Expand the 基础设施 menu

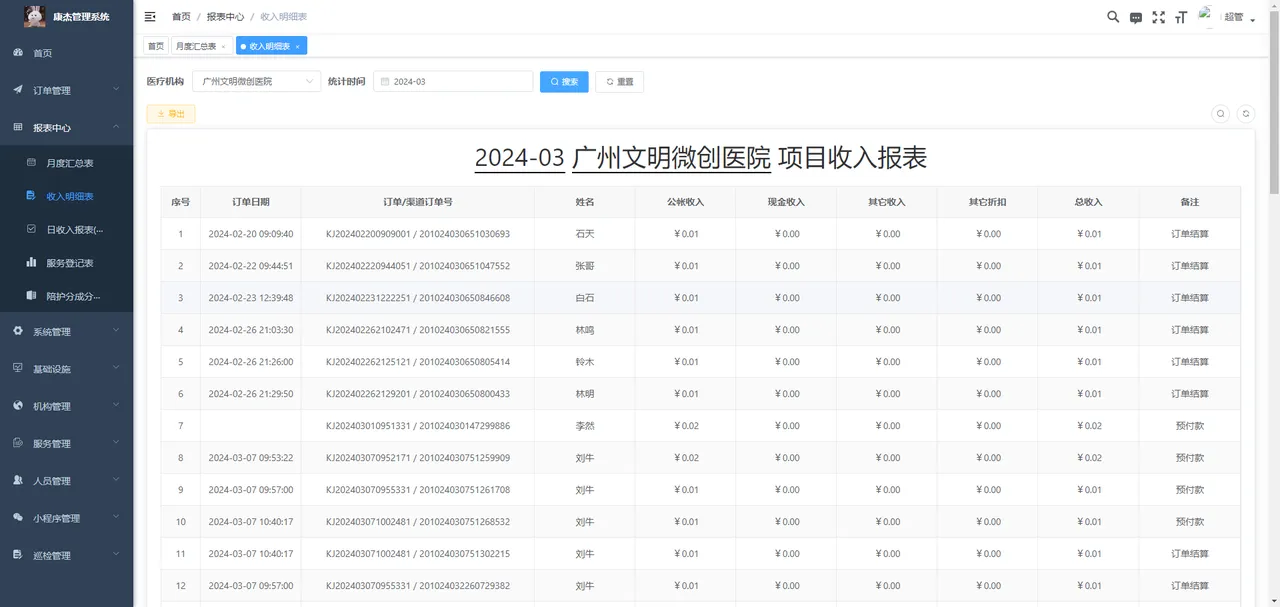(66, 369)
